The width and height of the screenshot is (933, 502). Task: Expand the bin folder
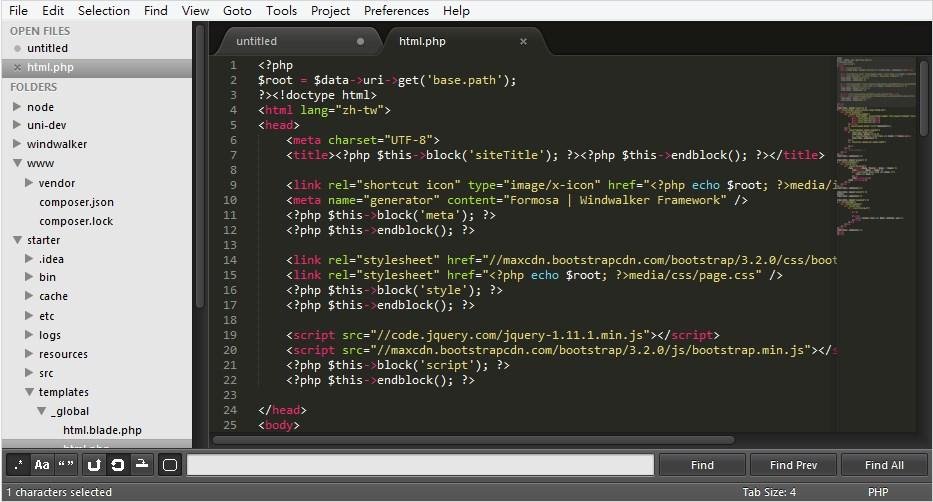[29, 277]
